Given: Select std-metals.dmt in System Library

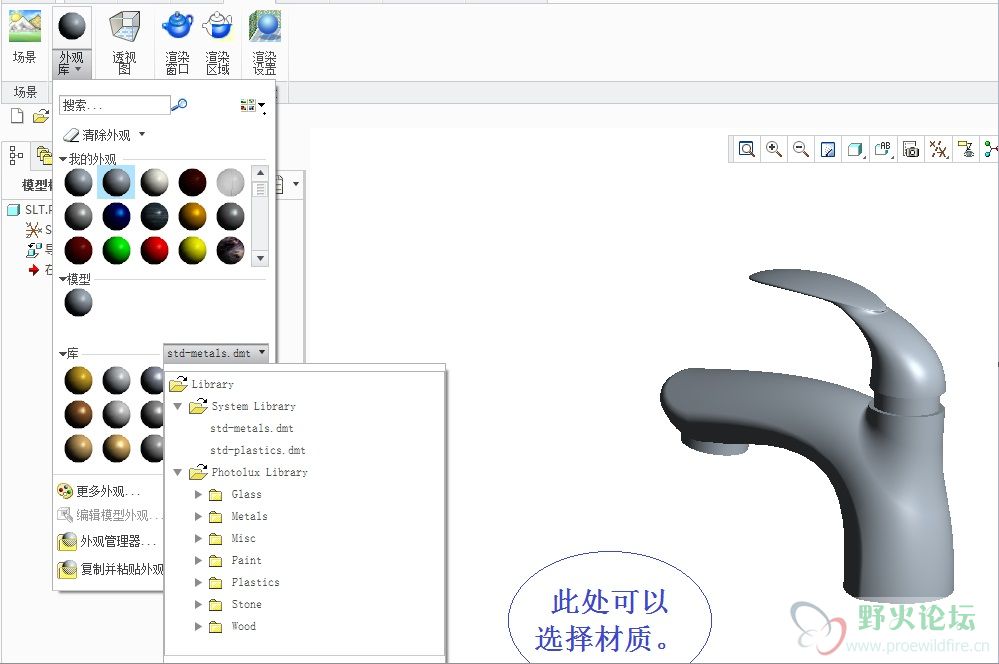Looking at the screenshot, I should coord(252,428).
